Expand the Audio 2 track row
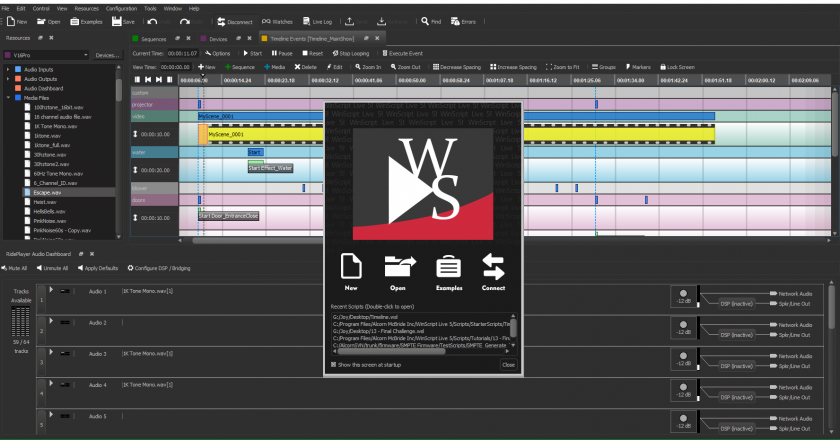 click(51, 321)
